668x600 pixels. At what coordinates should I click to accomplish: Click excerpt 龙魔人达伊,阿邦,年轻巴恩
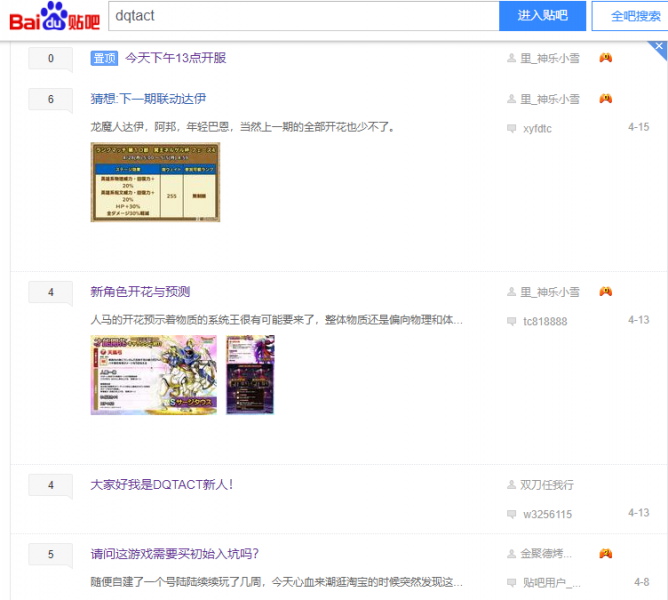click(242, 127)
